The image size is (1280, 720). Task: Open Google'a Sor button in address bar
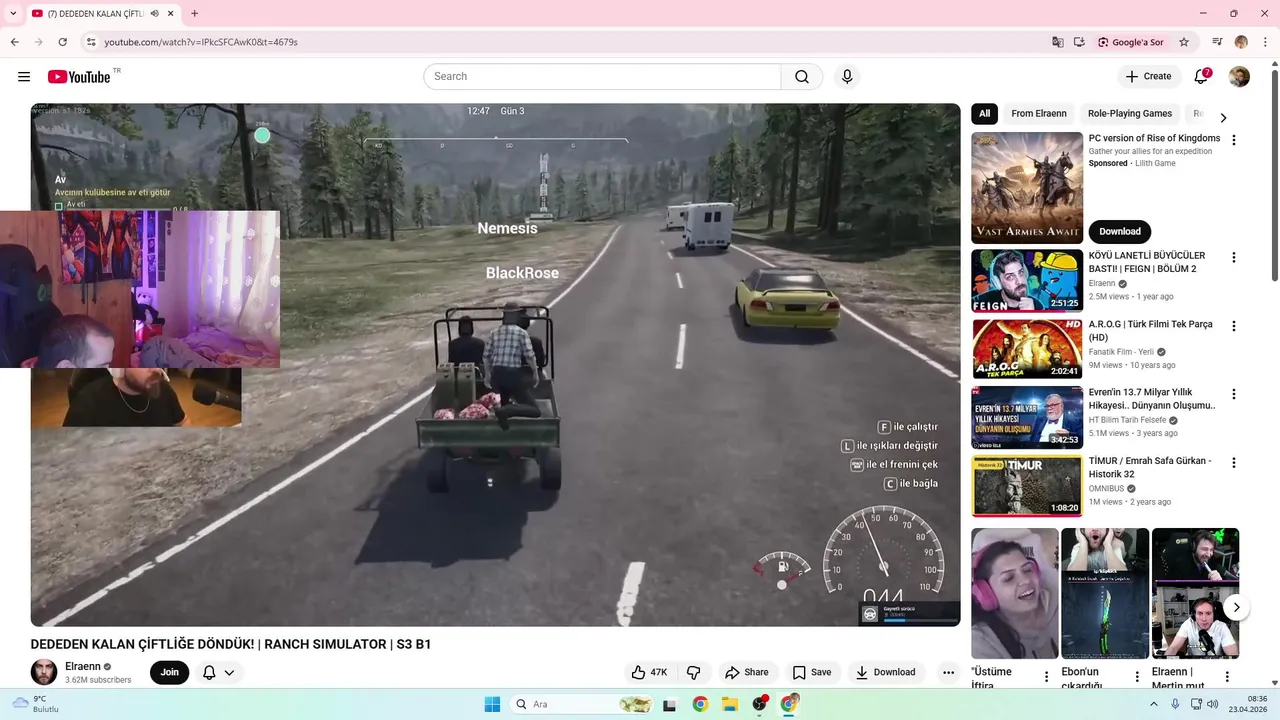pyautogui.click(x=1131, y=42)
